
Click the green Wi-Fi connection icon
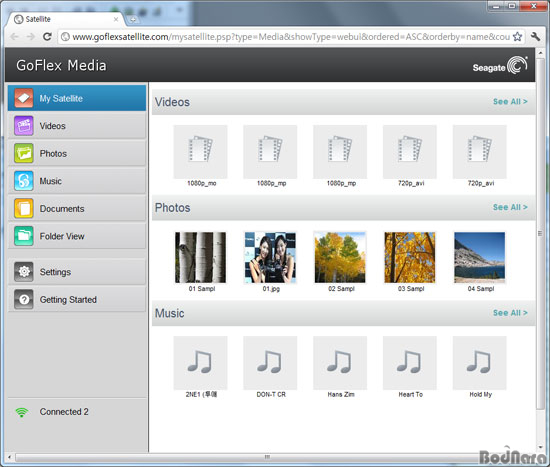tap(22, 412)
